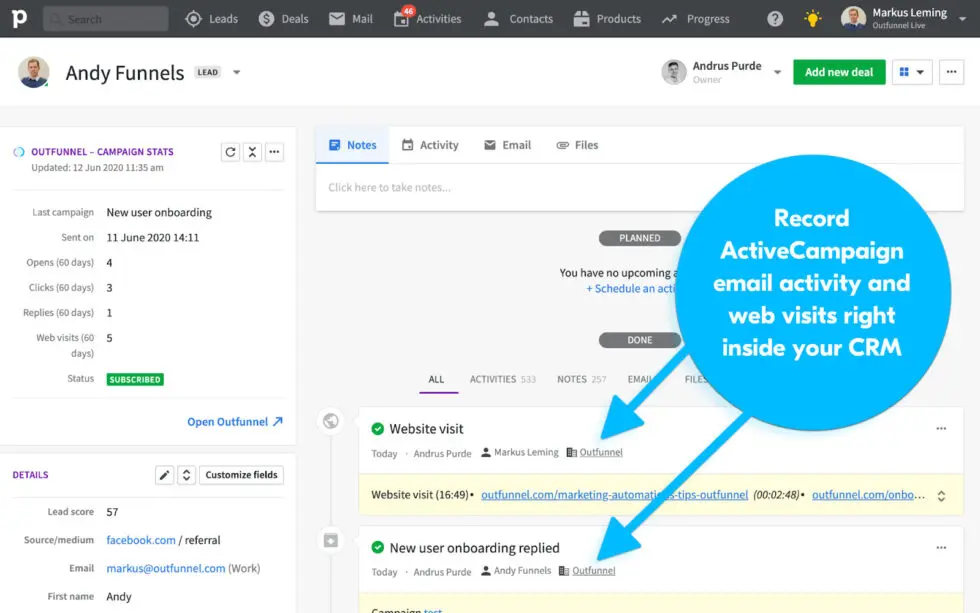Image resolution: width=980 pixels, height=613 pixels.
Task: Navigate to Contacts
Action: pos(518,19)
